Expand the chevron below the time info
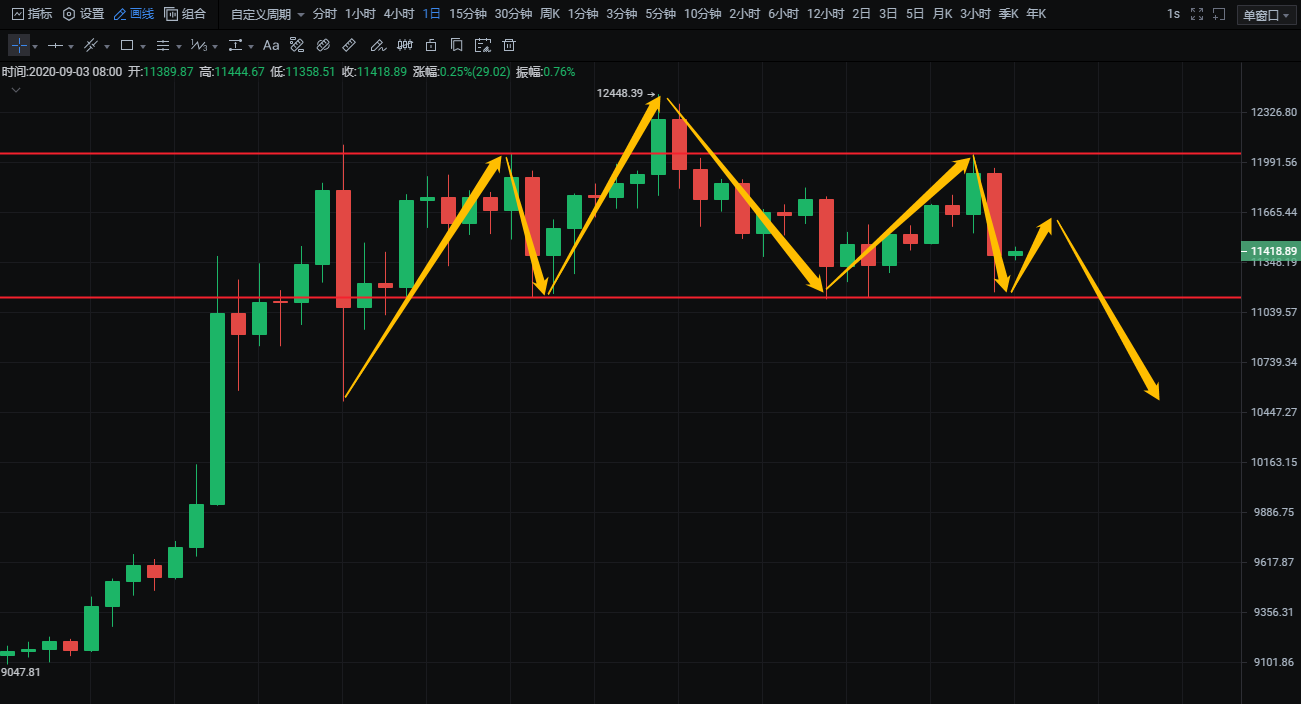 (x=16, y=90)
